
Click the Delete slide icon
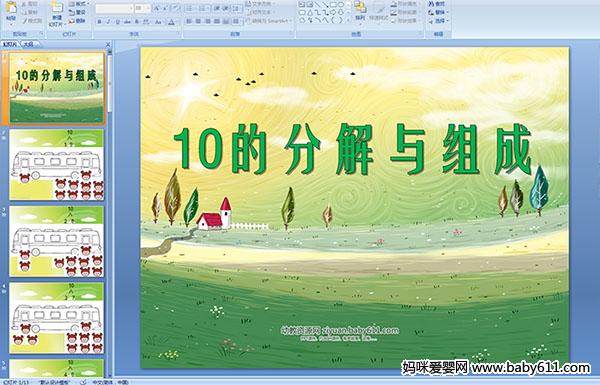(77, 21)
